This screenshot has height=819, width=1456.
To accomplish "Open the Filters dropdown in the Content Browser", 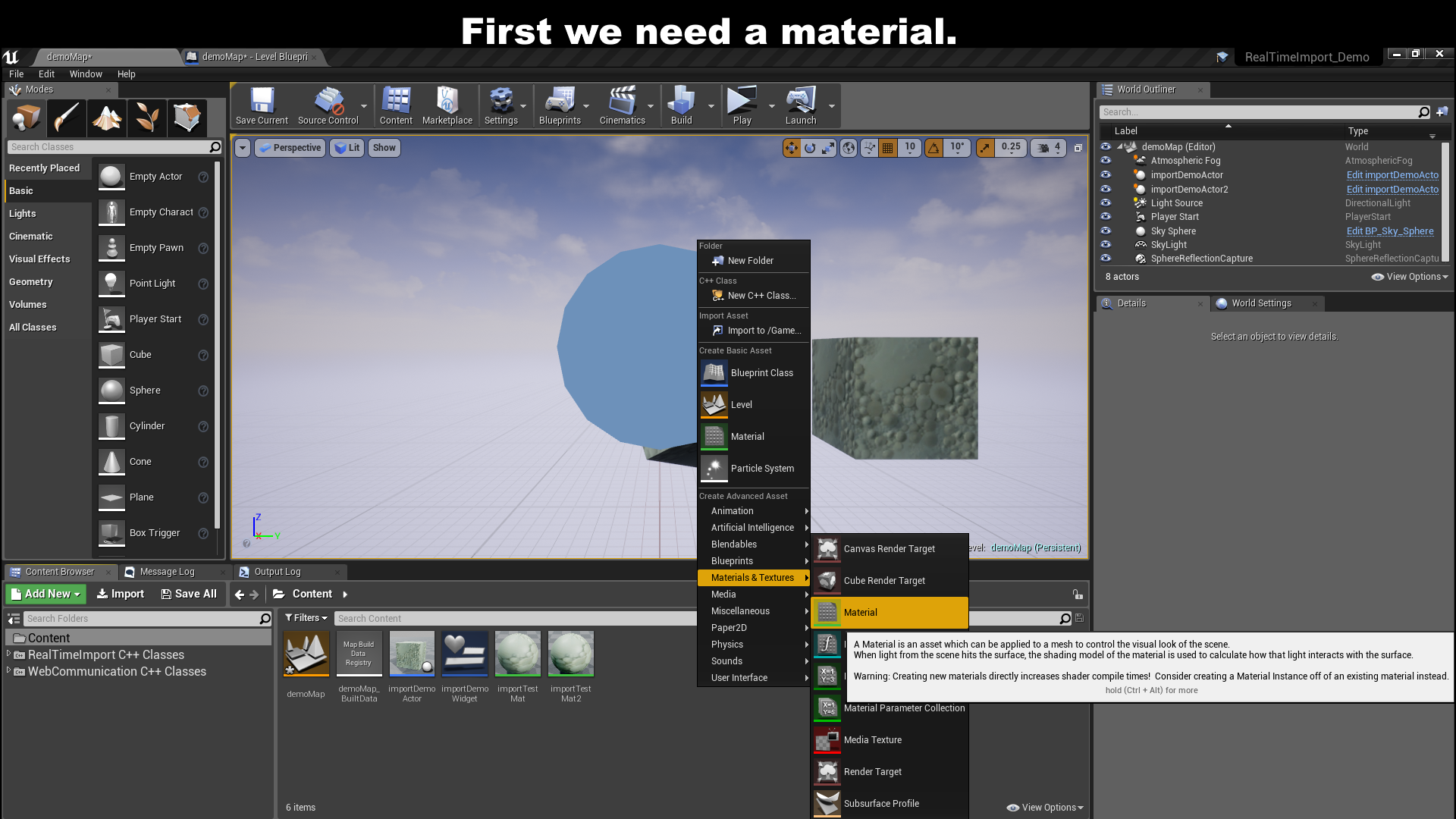I will pyautogui.click(x=306, y=618).
